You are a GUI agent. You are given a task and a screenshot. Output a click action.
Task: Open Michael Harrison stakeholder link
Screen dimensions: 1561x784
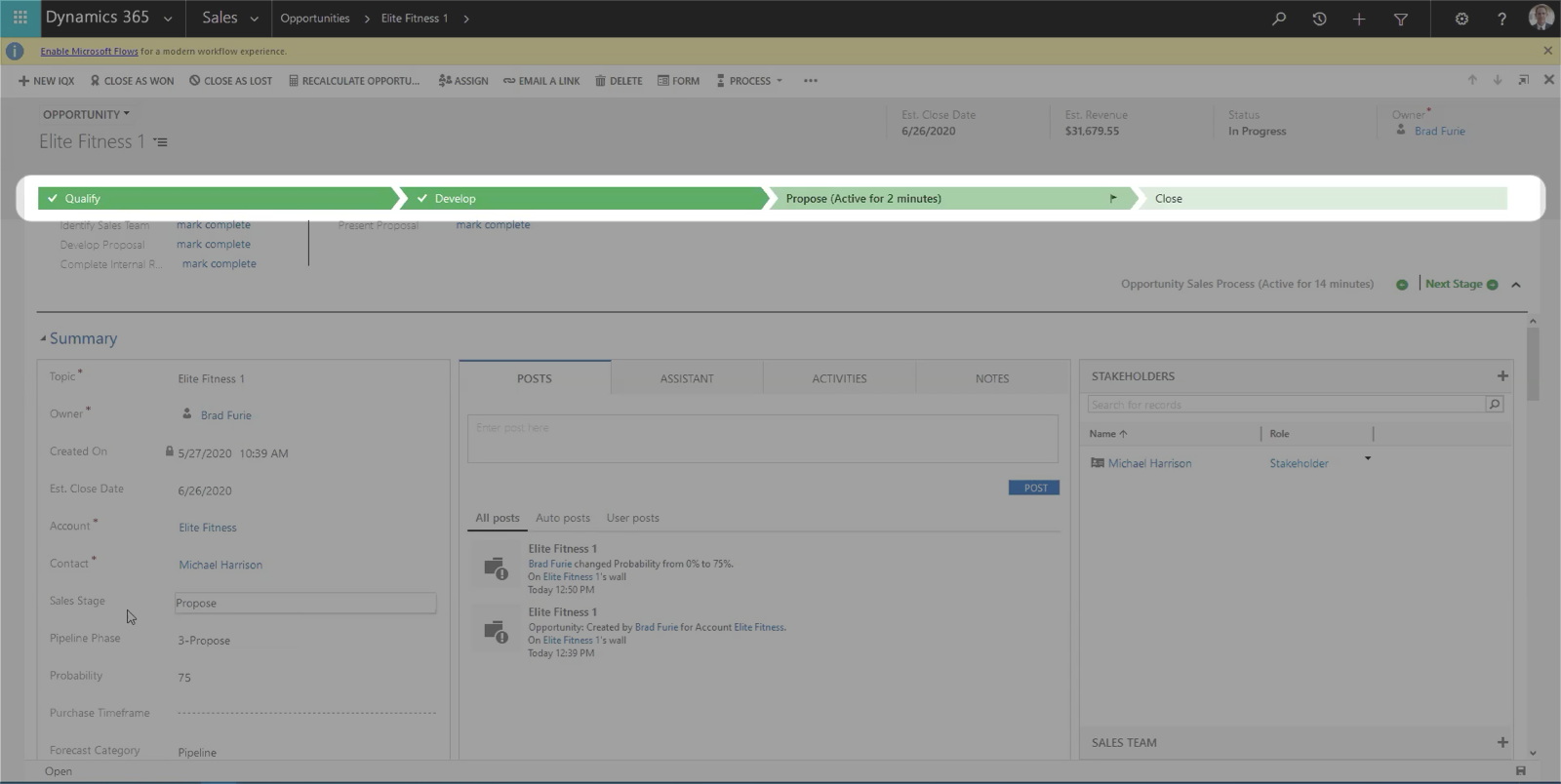pyautogui.click(x=1149, y=463)
